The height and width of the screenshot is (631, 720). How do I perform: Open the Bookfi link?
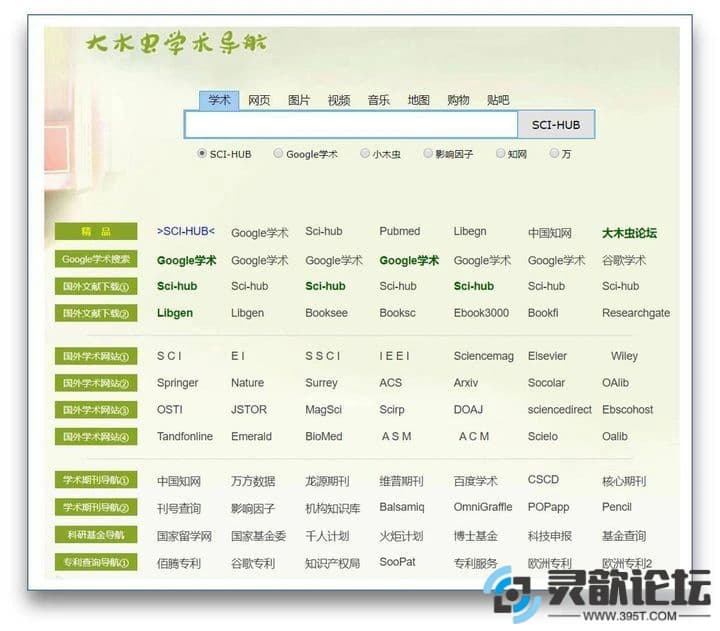[543, 313]
